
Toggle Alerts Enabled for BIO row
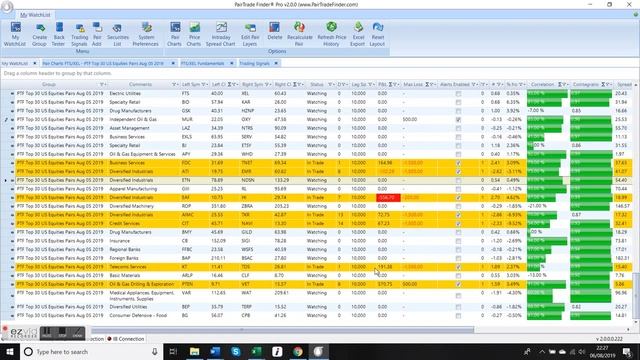tap(458, 102)
